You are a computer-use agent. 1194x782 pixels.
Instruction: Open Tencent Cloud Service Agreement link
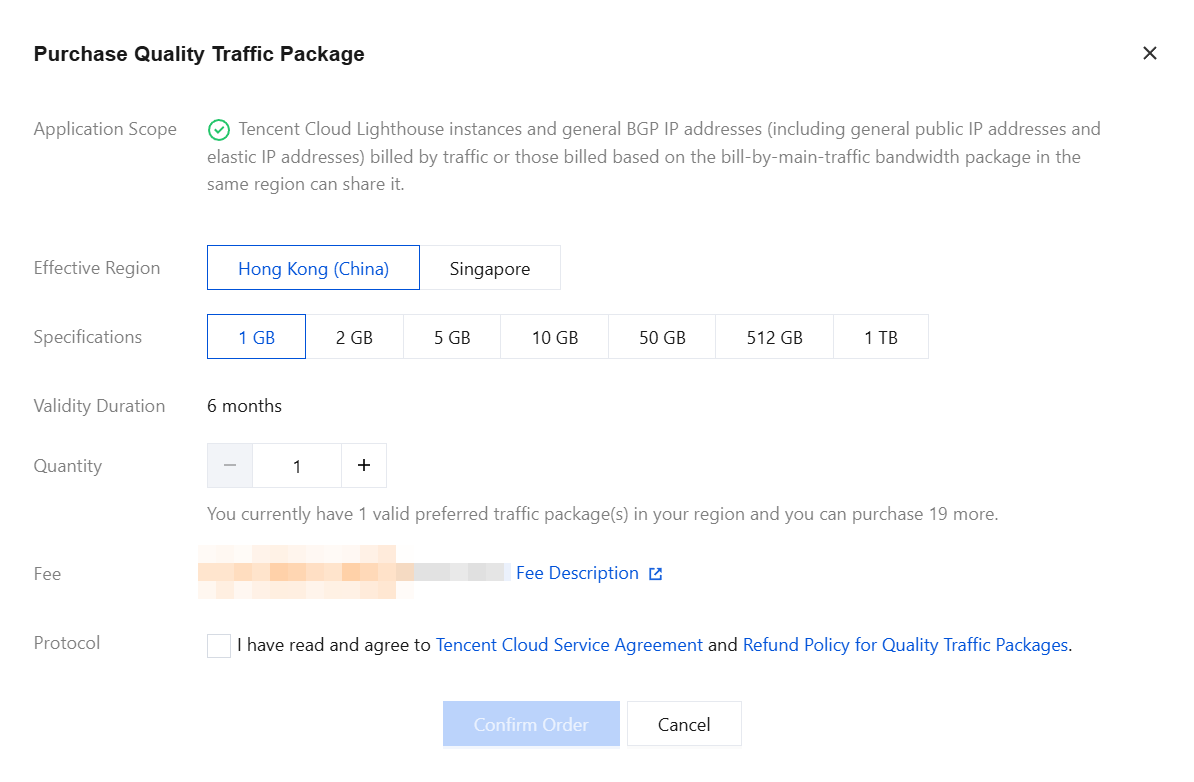pos(569,645)
